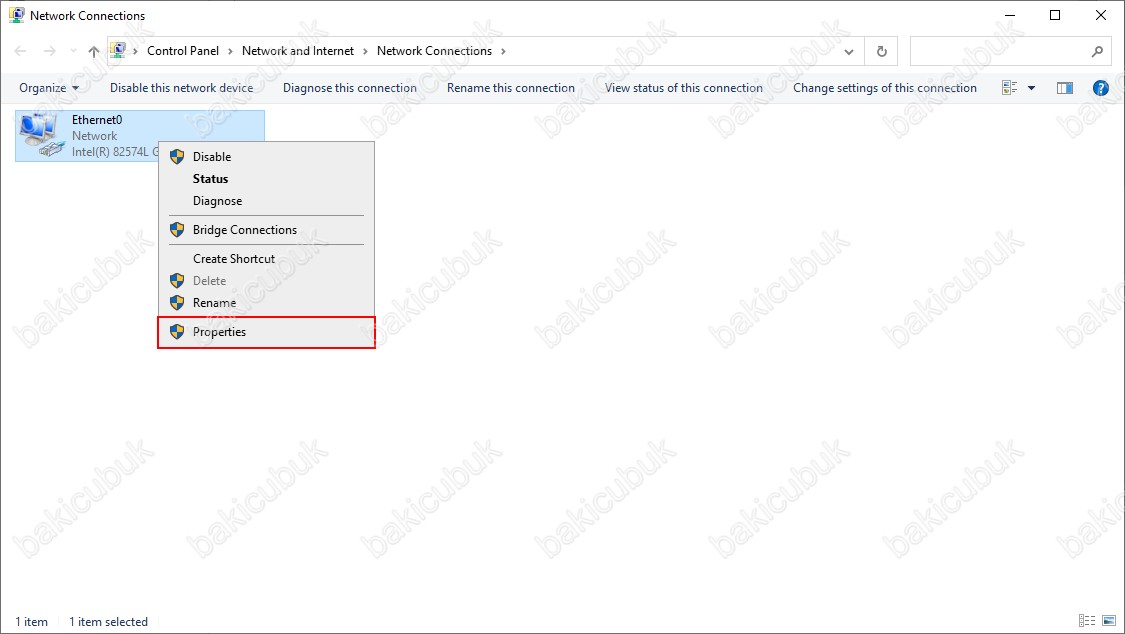Viewport: 1125px width, 634px height.
Task: Click the Network Connections breadcrumb
Action: (434, 51)
